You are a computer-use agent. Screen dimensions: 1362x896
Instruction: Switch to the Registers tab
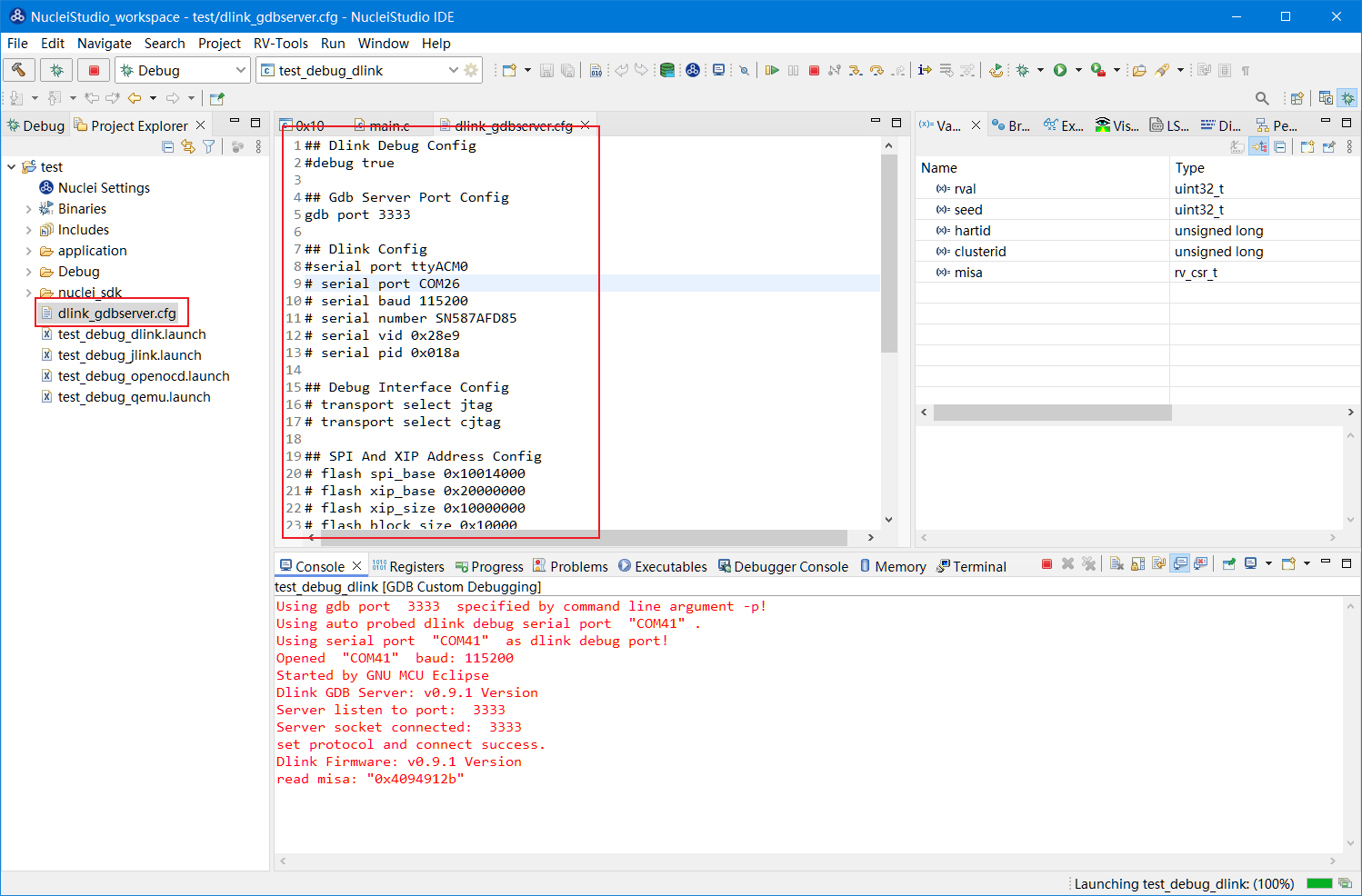[x=408, y=566]
